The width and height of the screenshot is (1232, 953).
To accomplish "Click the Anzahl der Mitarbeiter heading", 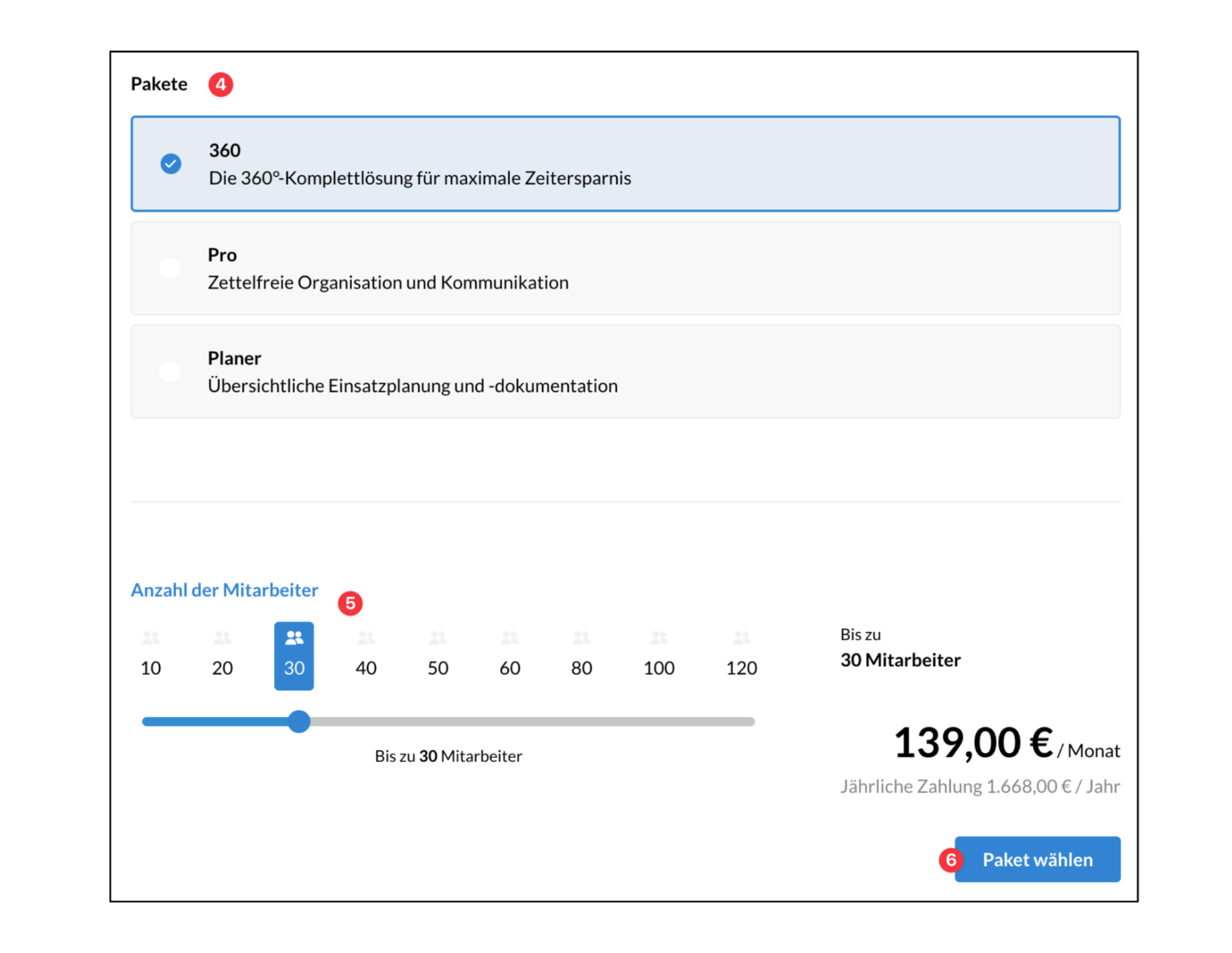I will (x=225, y=590).
